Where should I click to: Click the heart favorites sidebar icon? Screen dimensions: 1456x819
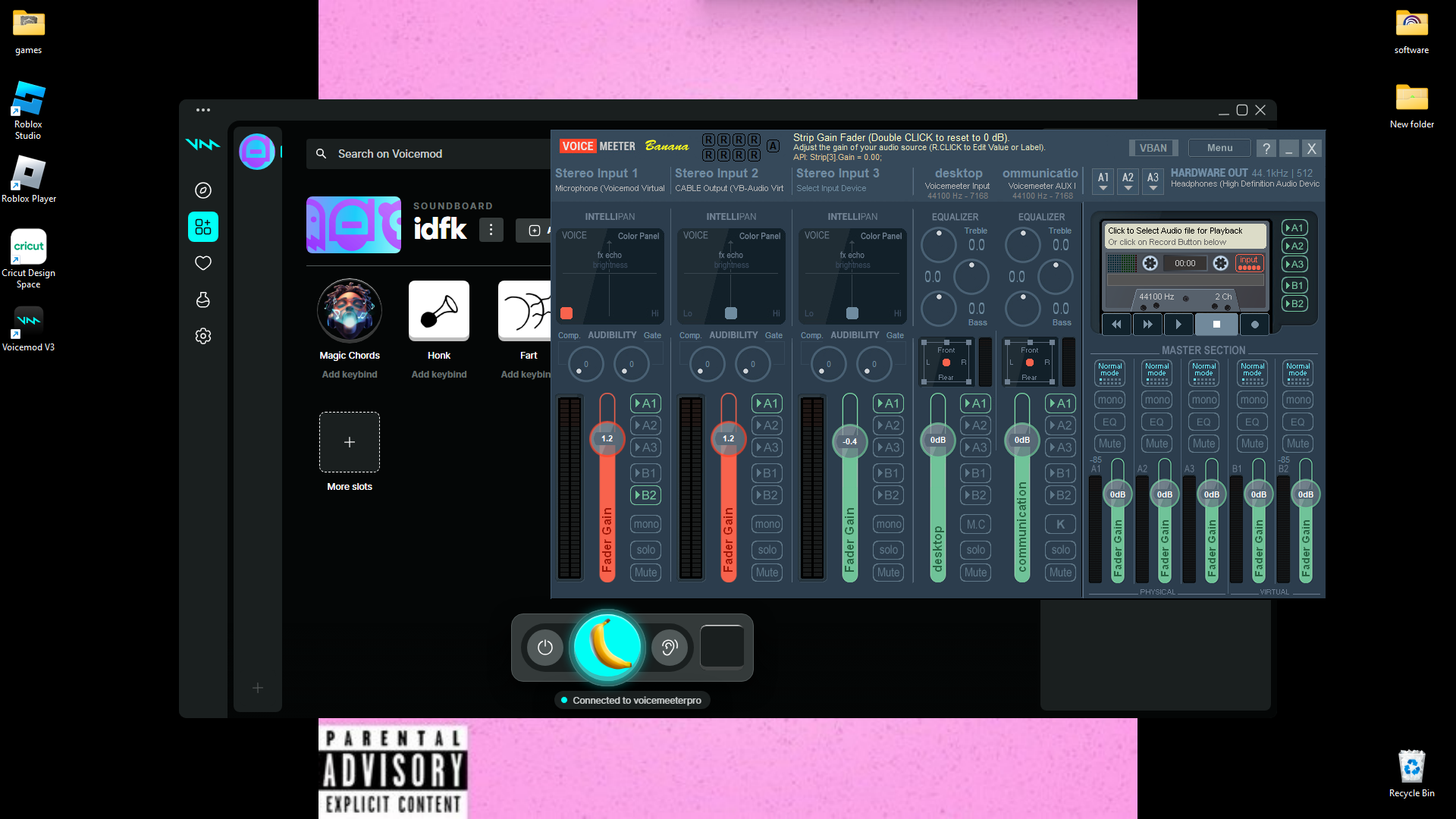(202, 263)
